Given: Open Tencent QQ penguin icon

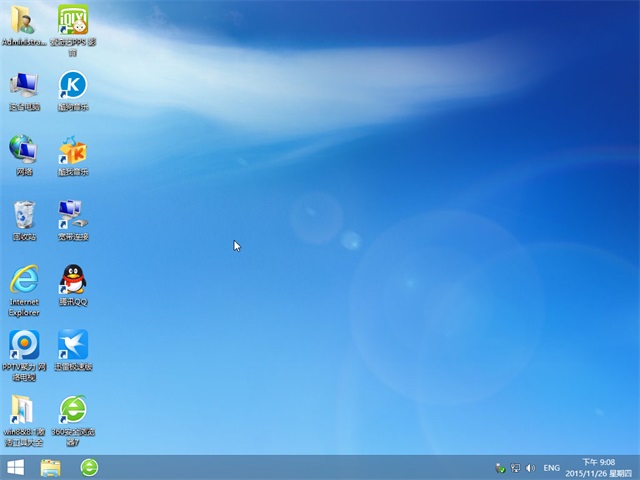Looking at the screenshot, I should pyautogui.click(x=73, y=280).
